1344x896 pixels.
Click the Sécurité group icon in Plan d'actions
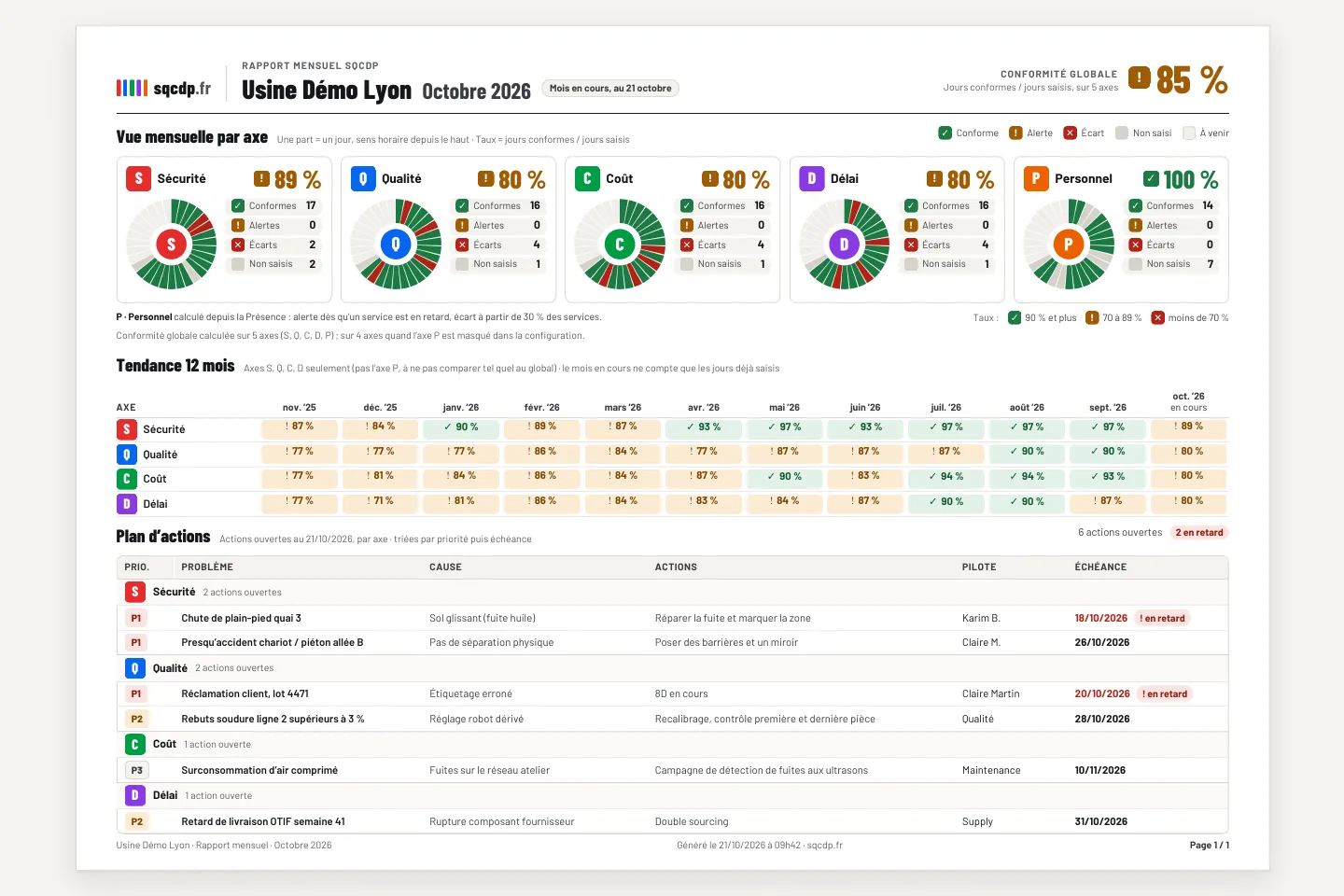click(135, 592)
